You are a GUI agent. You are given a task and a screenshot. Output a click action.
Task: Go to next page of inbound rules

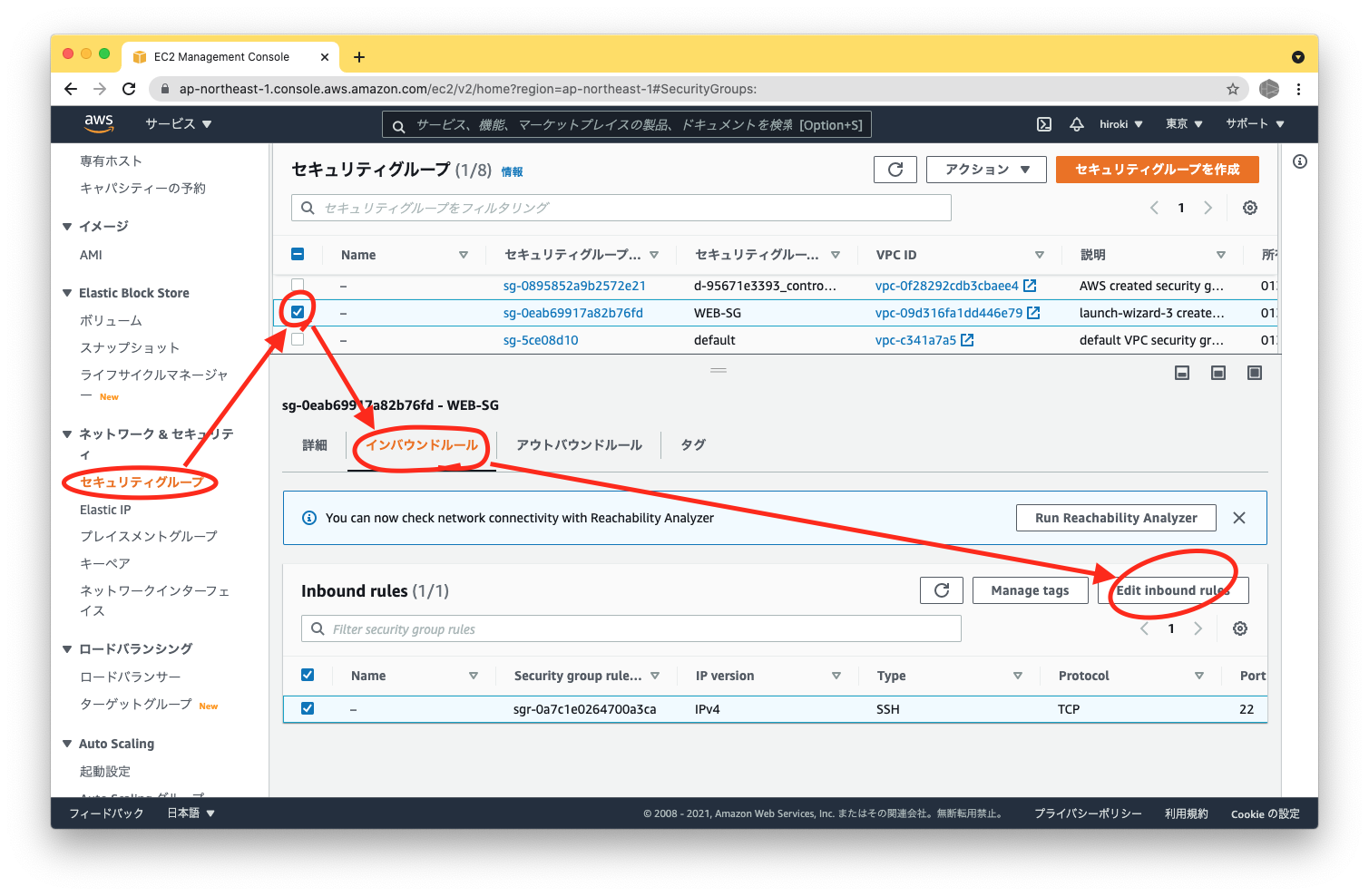click(1198, 628)
